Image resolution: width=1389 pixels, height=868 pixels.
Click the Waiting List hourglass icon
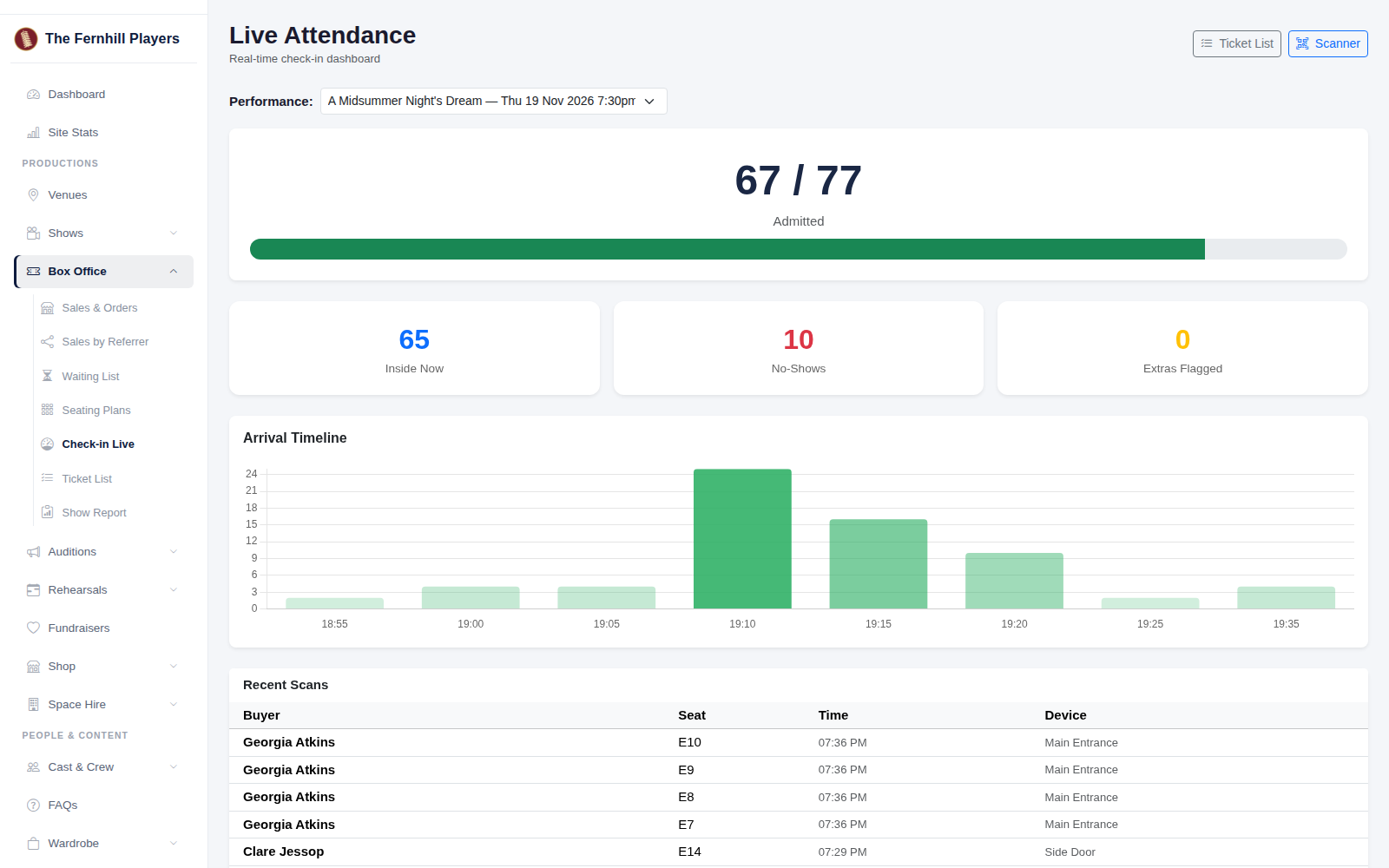point(48,376)
